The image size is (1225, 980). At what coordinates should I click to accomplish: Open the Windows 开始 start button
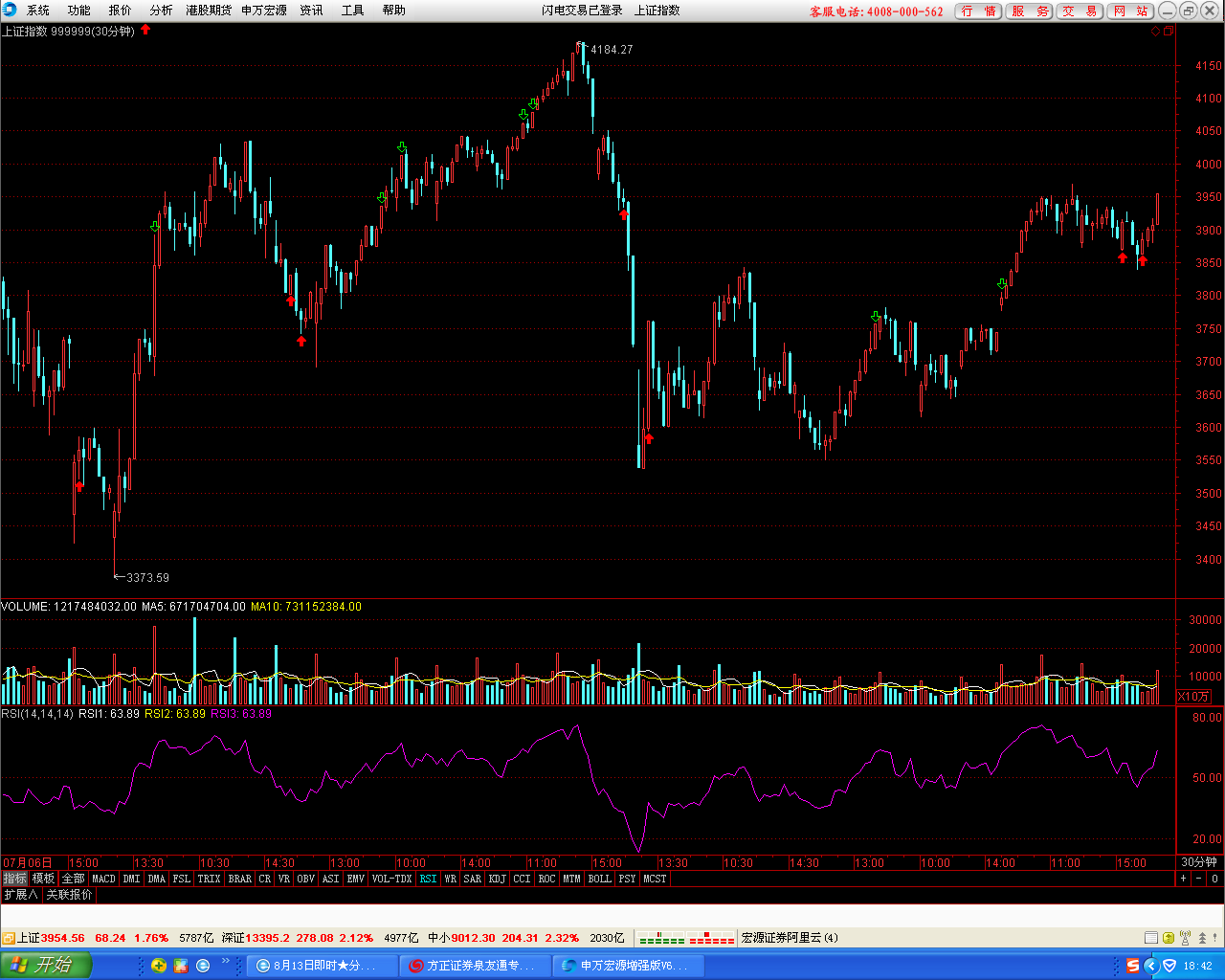tap(45, 965)
